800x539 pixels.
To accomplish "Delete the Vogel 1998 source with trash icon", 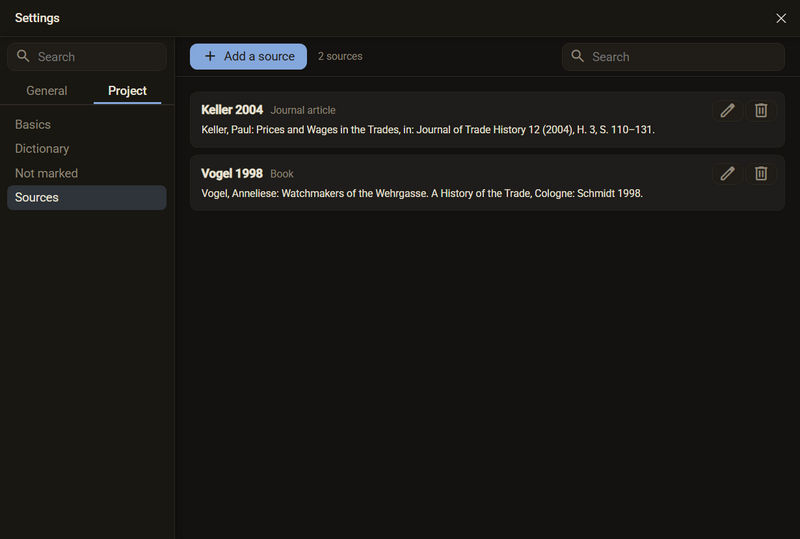I will tap(761, 174).
